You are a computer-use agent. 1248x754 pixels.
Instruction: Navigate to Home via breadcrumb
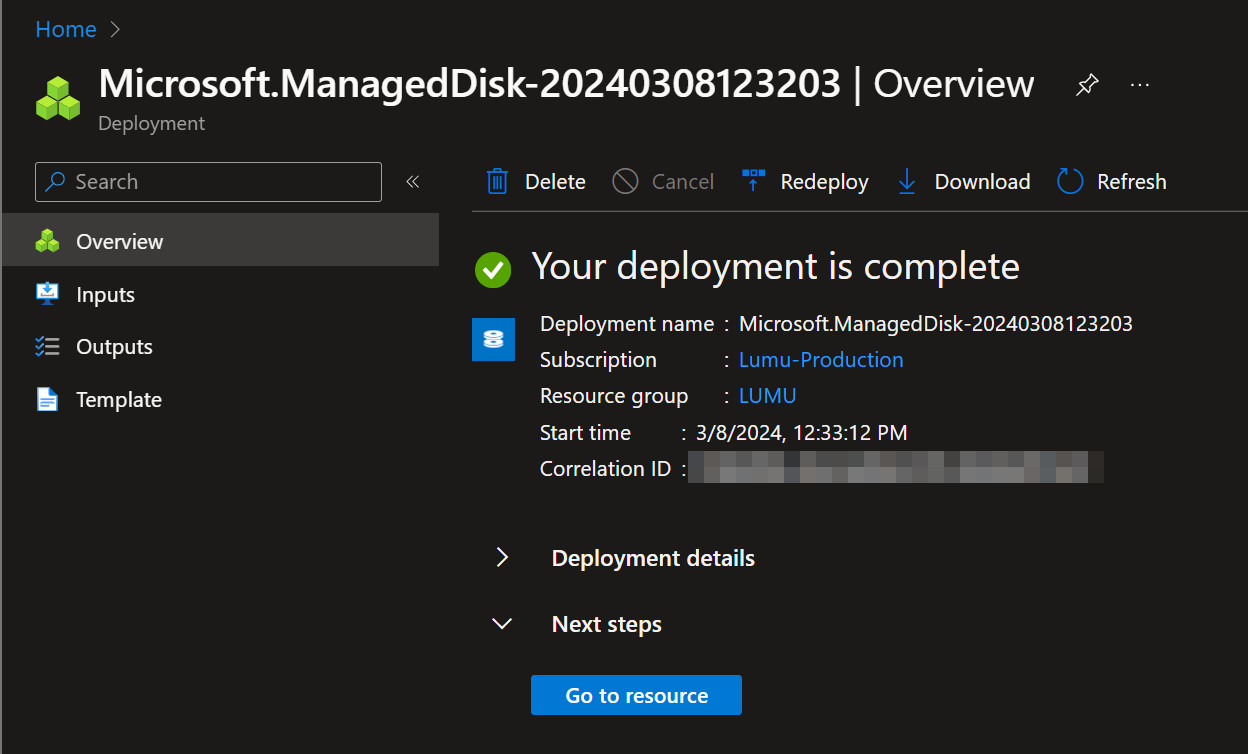pos(66,30)
